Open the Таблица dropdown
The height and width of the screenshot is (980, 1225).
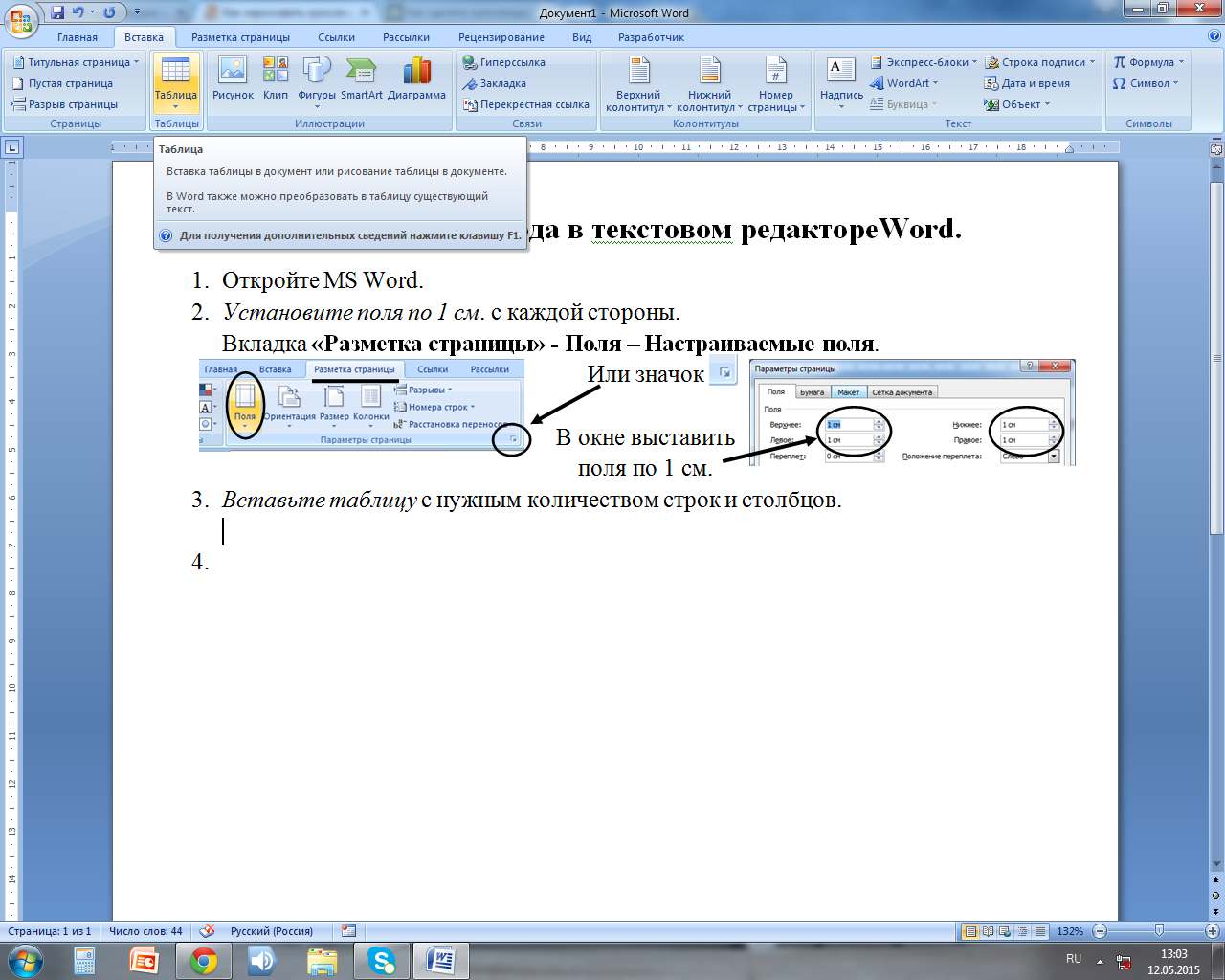(x=176, y=81)
